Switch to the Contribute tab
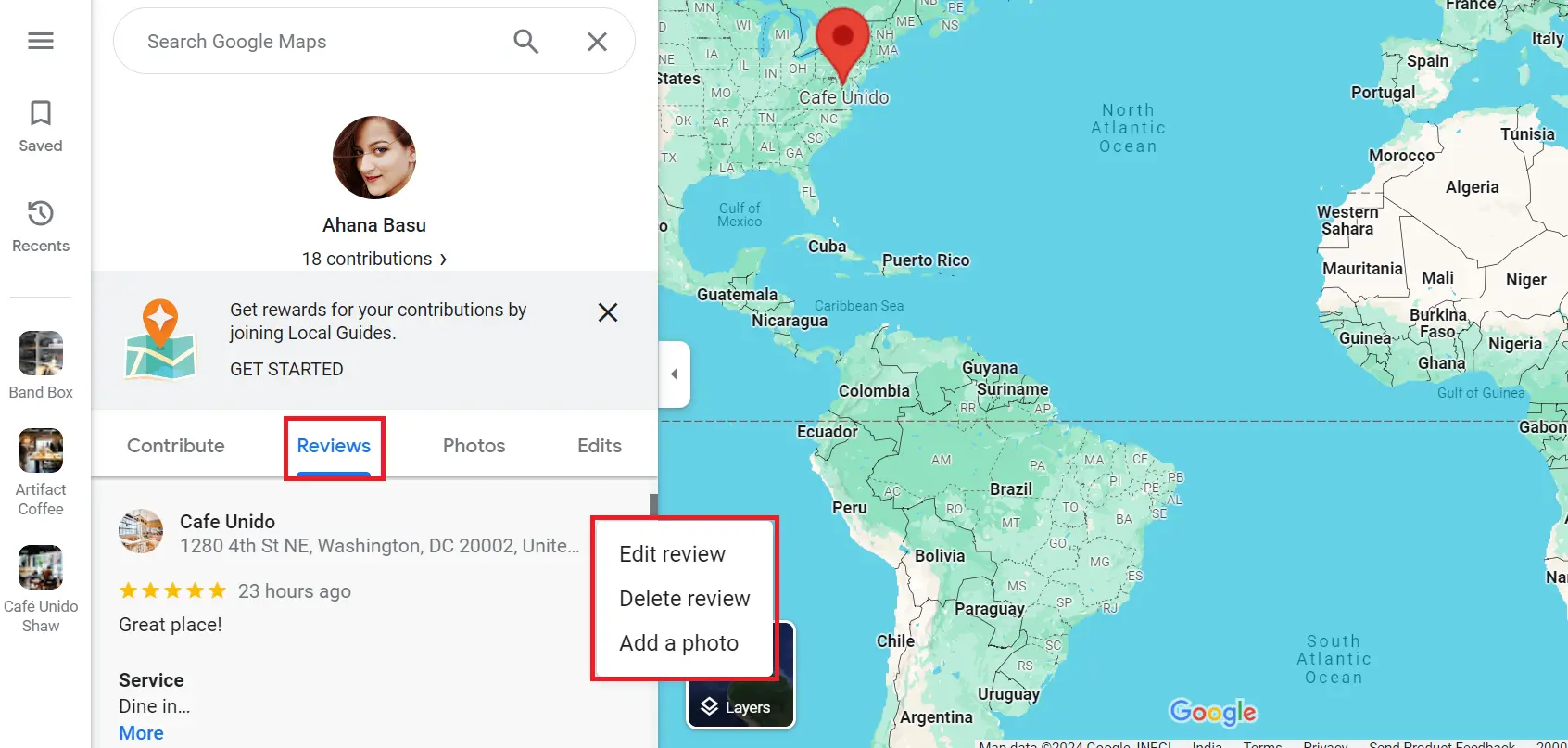Screen dimensions: 1568x748 [176, 446]
